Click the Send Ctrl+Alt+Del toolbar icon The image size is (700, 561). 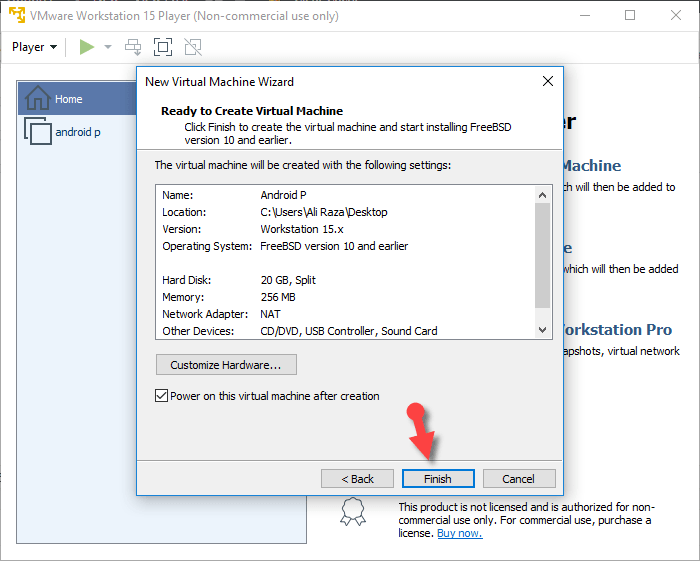[133, 47]
